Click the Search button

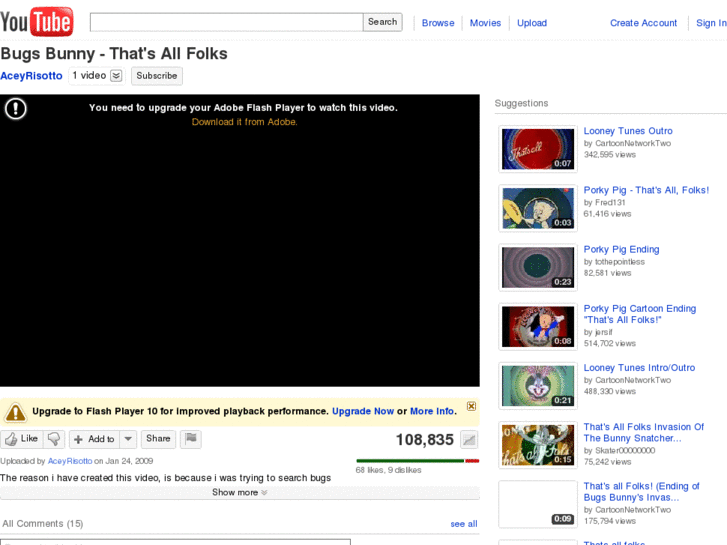point(383,22)
